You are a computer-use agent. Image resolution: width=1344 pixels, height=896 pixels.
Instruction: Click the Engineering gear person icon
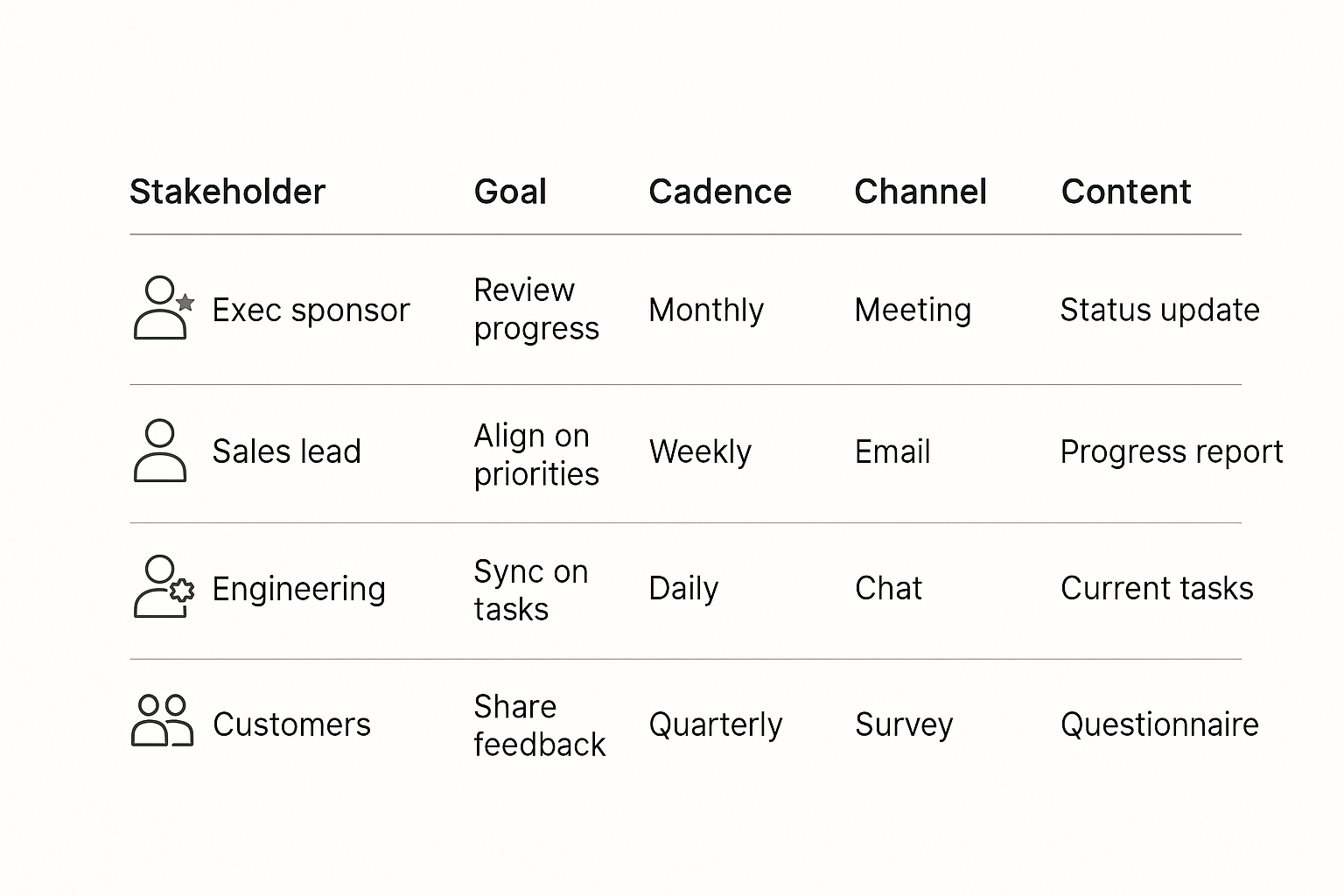(163, 587)
